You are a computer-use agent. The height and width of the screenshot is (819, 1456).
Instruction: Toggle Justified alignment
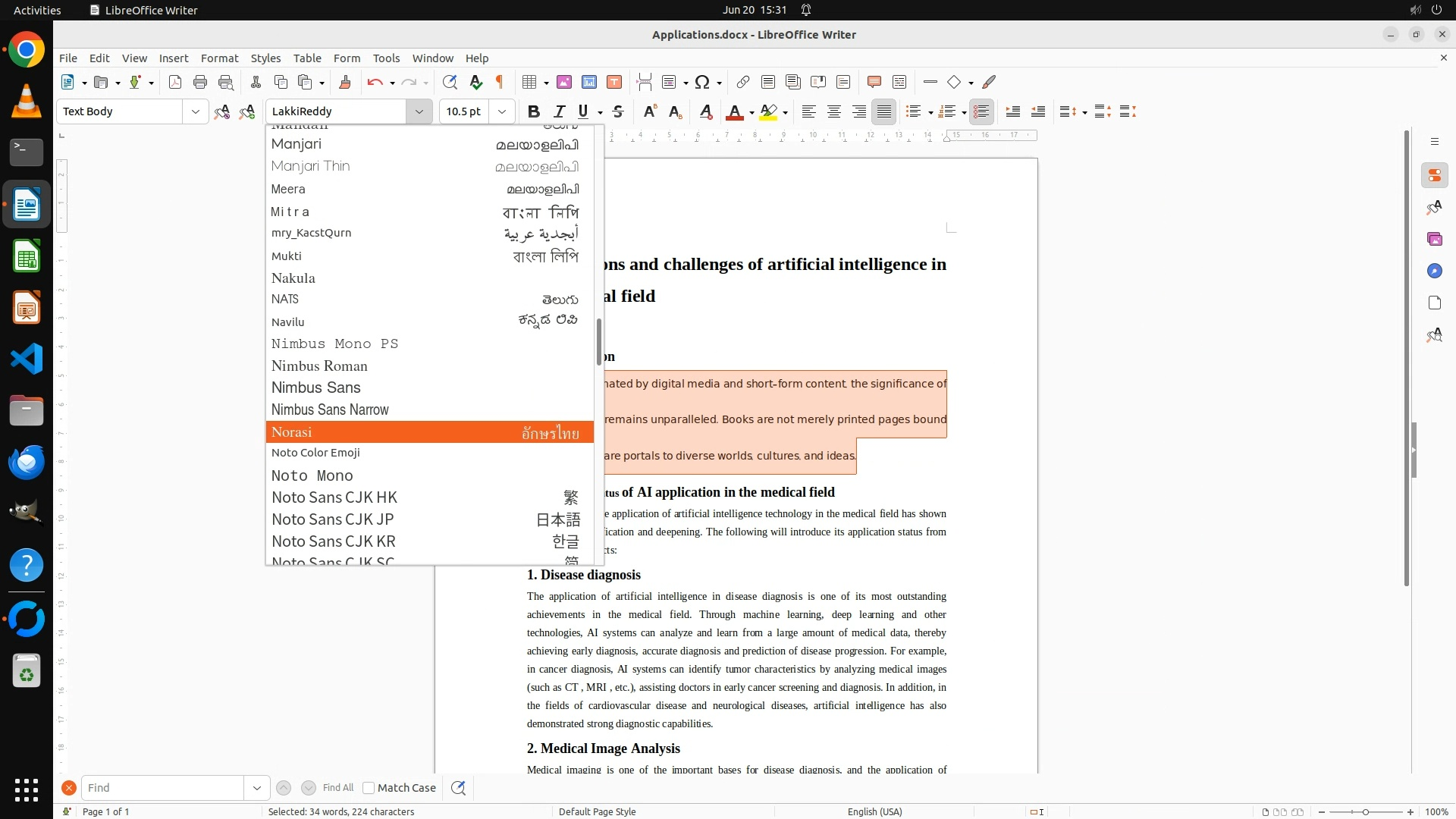(883, 111)
